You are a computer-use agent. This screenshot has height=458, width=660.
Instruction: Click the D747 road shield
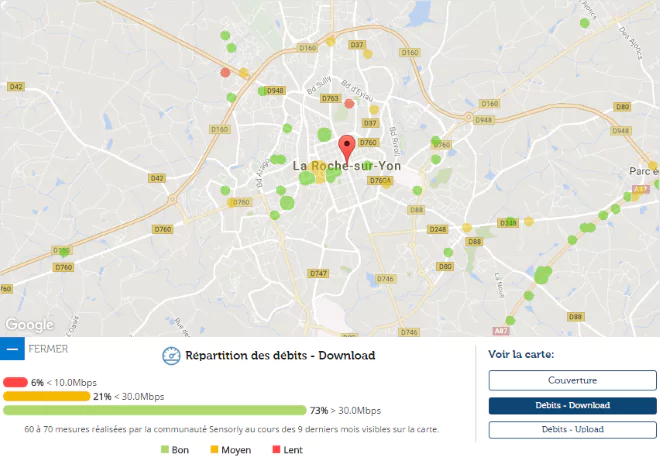[319, 273]
